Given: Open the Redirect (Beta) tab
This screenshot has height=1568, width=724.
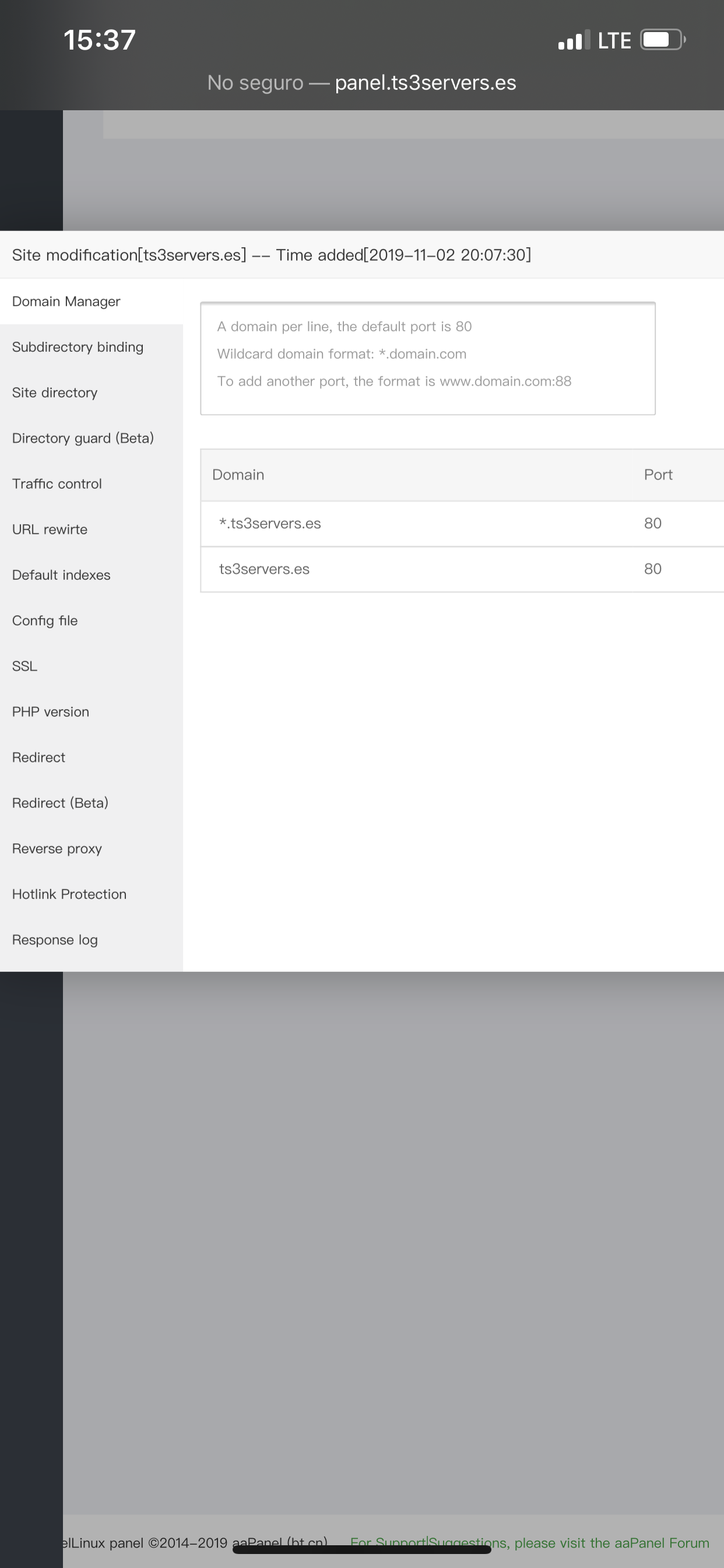Looking at the screenshot, I should 60,803.
